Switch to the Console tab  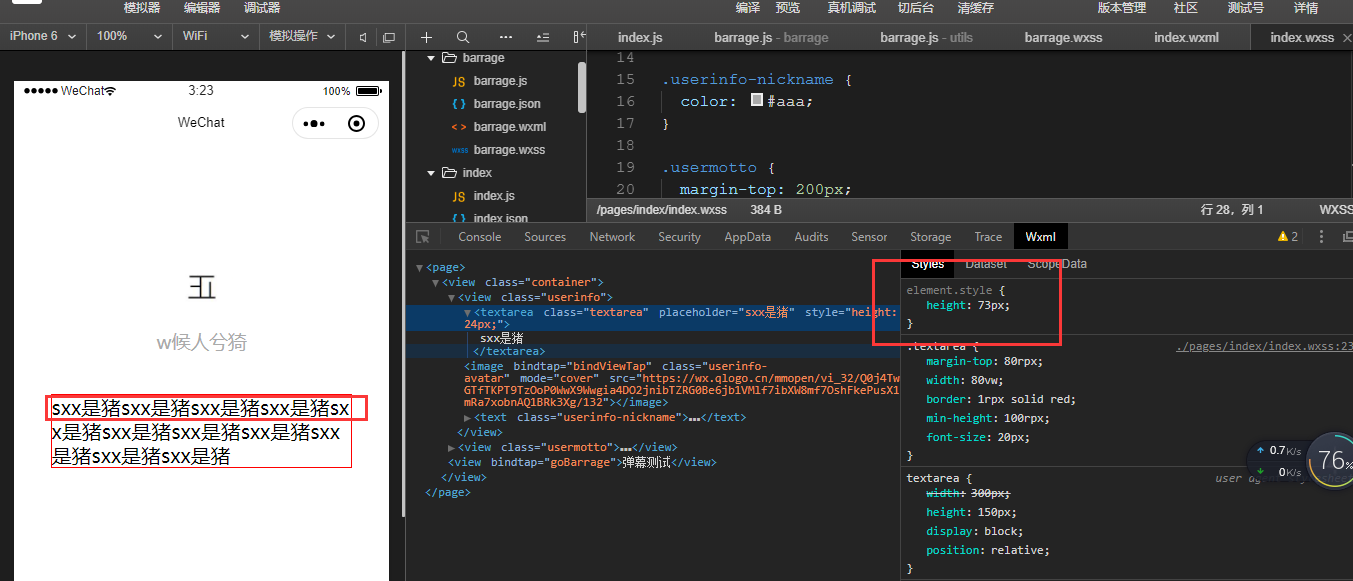[479, 236]
